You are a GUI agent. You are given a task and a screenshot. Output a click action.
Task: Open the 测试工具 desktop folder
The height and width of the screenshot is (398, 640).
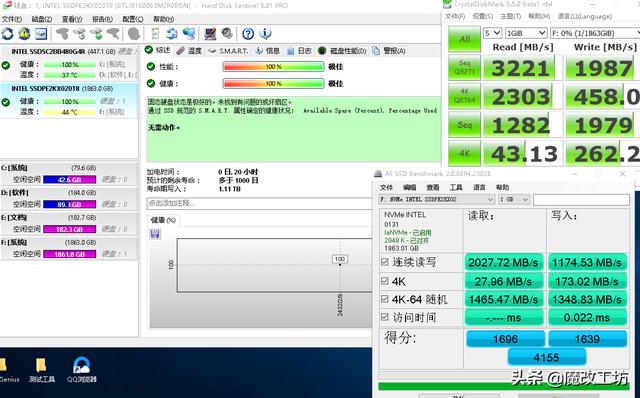pyautogui.click(x=42, y=370)
